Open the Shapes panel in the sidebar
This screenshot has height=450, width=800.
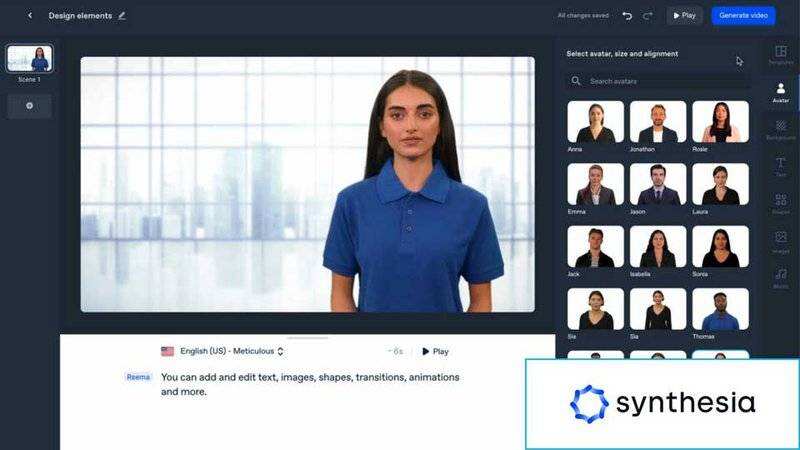(x=781, y=204)
